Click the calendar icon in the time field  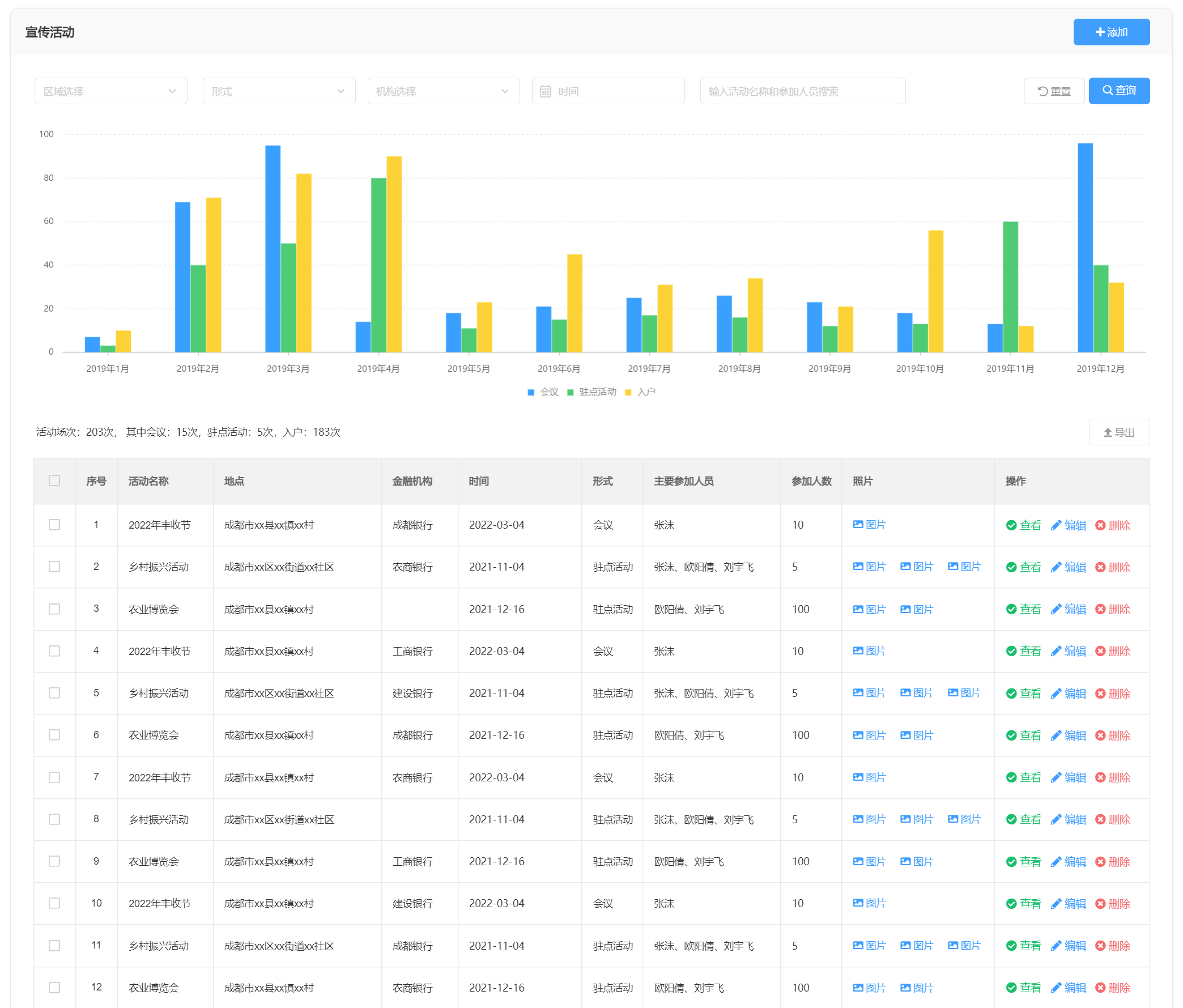pos(545,91)
